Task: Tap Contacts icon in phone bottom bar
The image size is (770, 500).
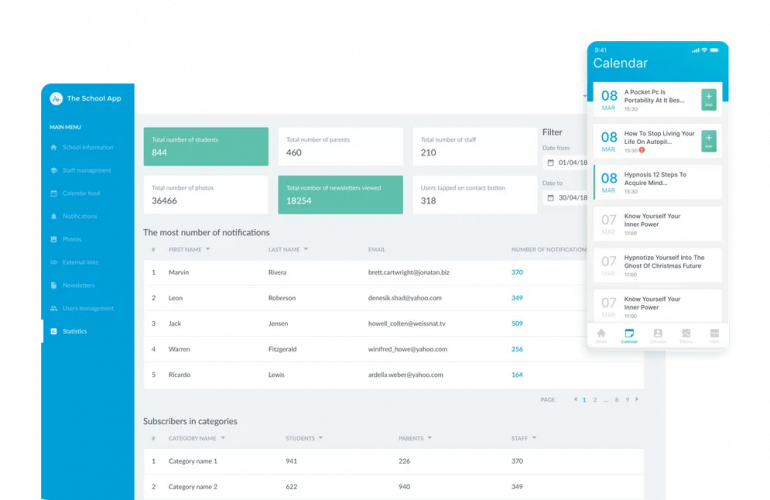Action: click(x=658, y=334)
